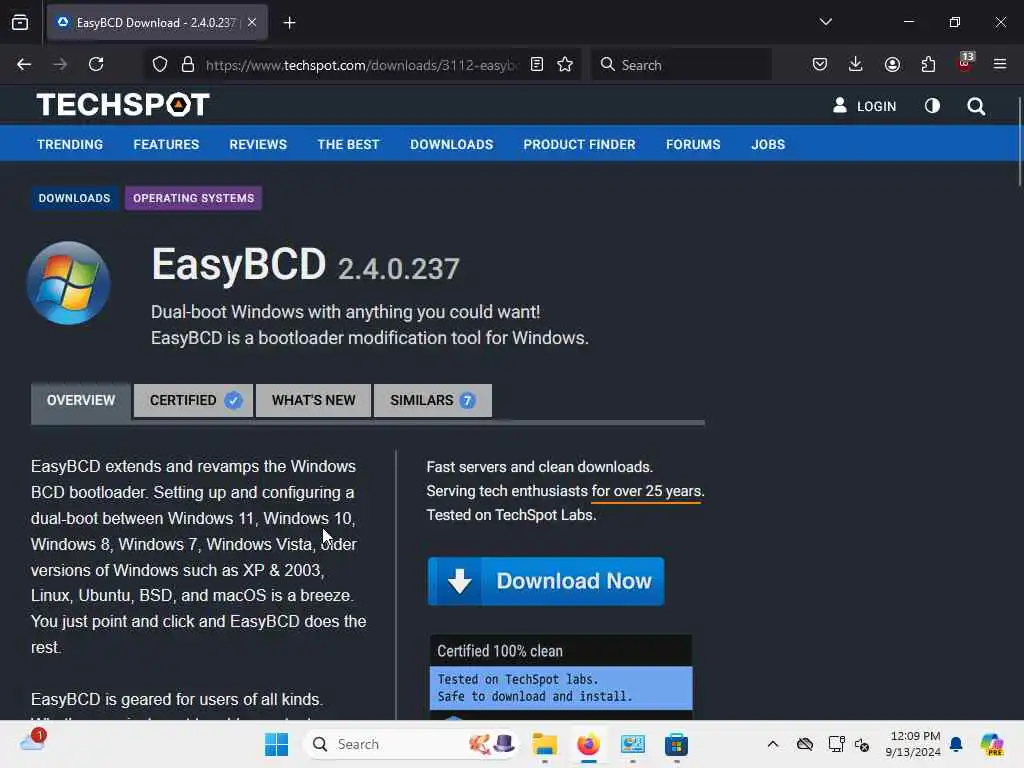This screenshot has height=768, width=1024.
Task: Click the extension icon with badge 13
Action: (x=965, y=63)
